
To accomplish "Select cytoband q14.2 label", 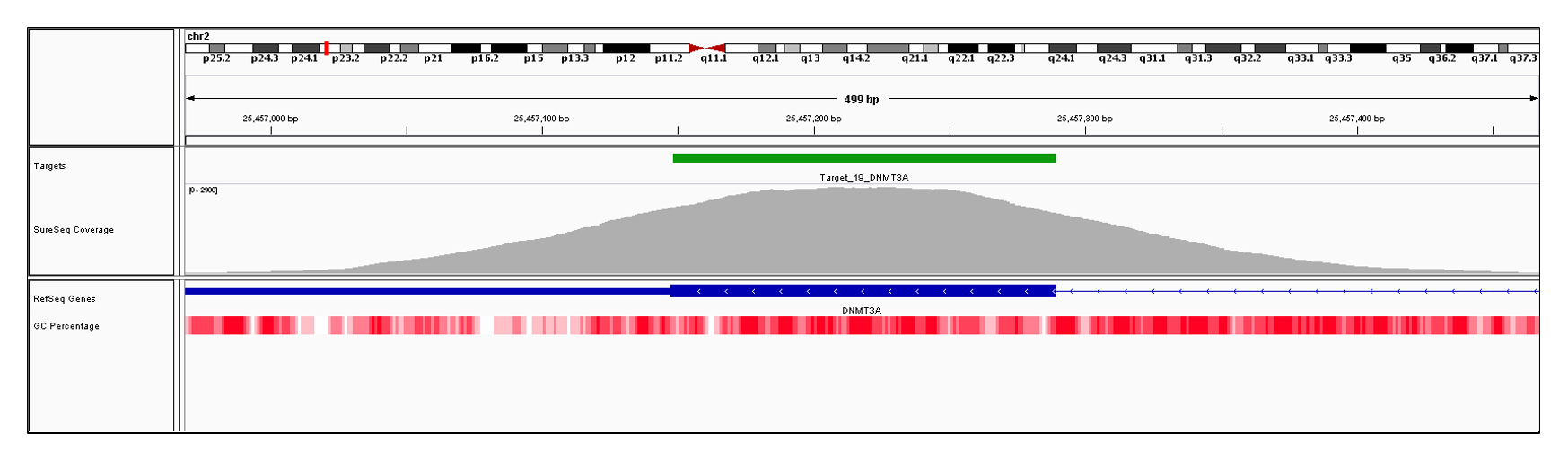I will [x=856, y=58].
